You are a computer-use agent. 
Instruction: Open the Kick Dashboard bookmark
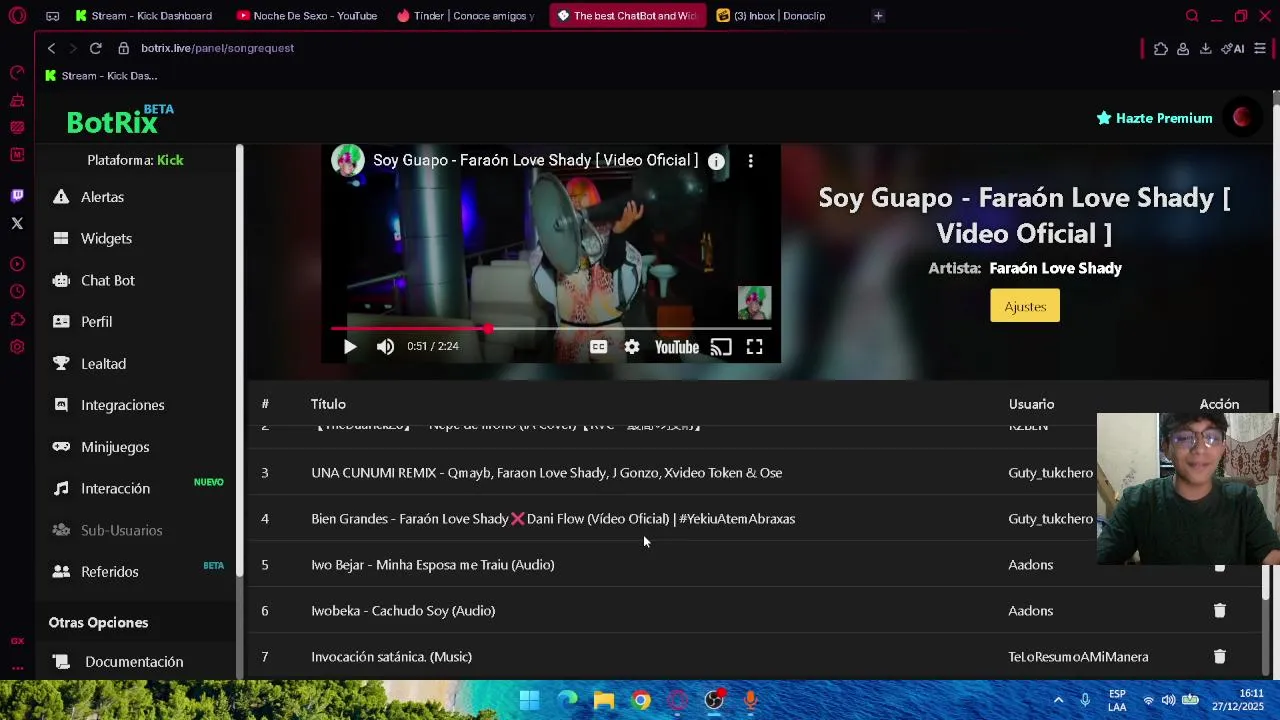[101, 76]
